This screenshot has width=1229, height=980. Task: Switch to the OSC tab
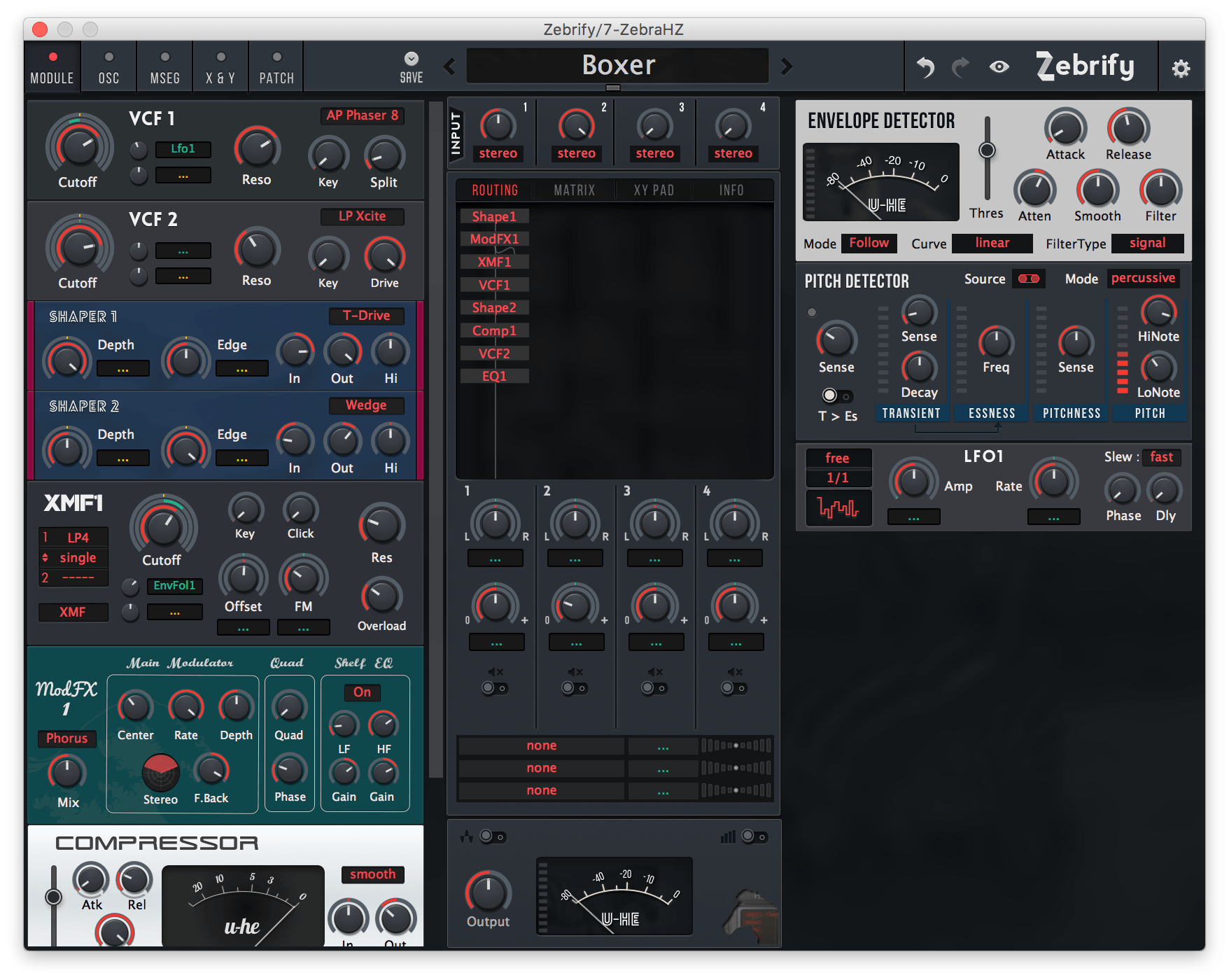108,67
